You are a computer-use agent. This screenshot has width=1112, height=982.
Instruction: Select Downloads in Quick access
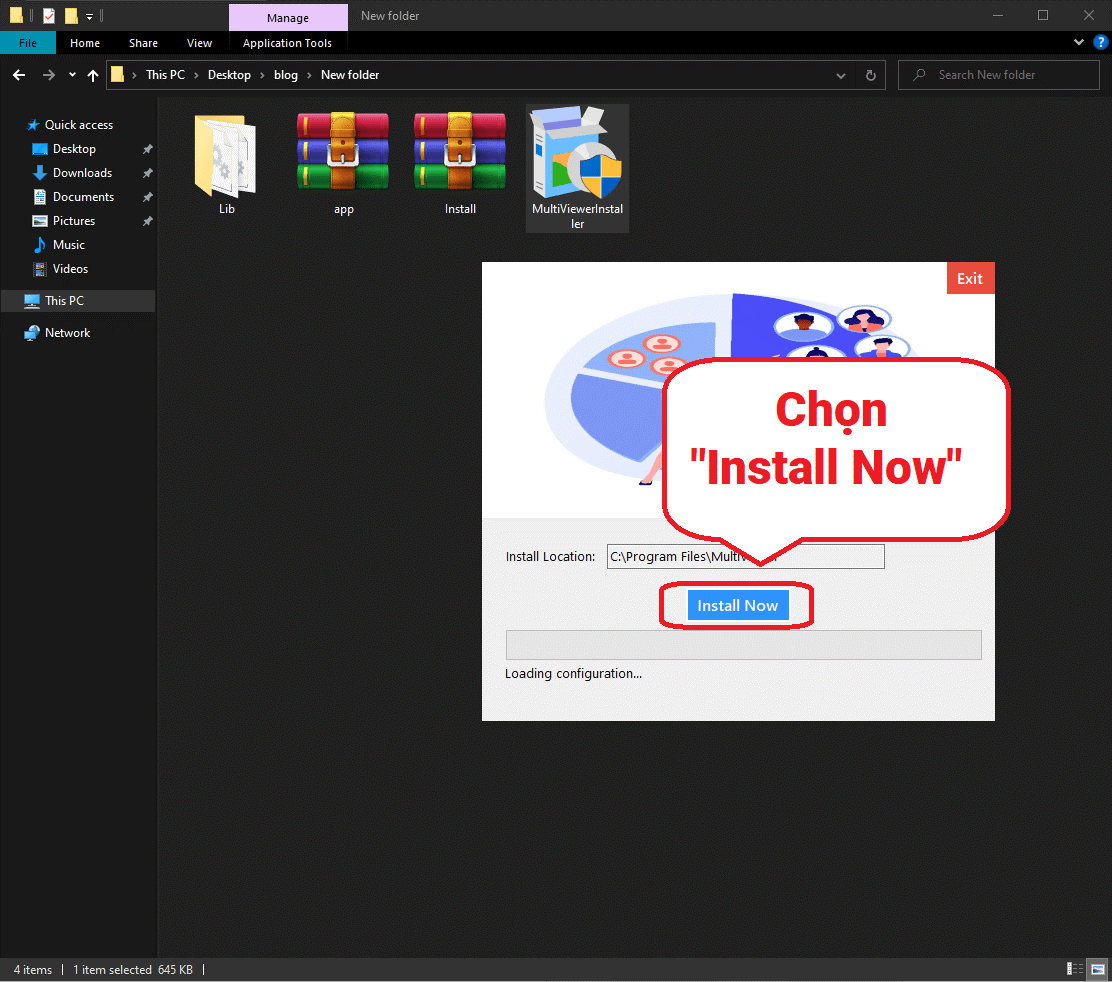click(x=82, y=173)
